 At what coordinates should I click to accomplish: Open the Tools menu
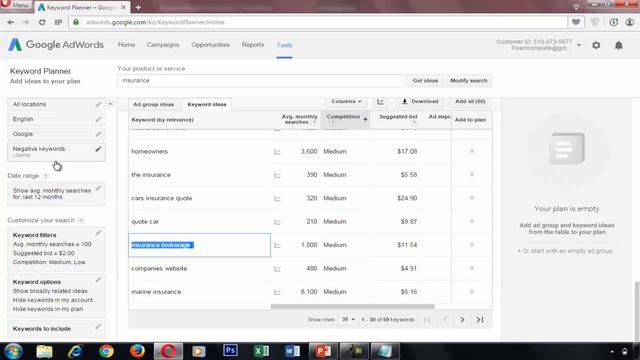coord(284,45)
